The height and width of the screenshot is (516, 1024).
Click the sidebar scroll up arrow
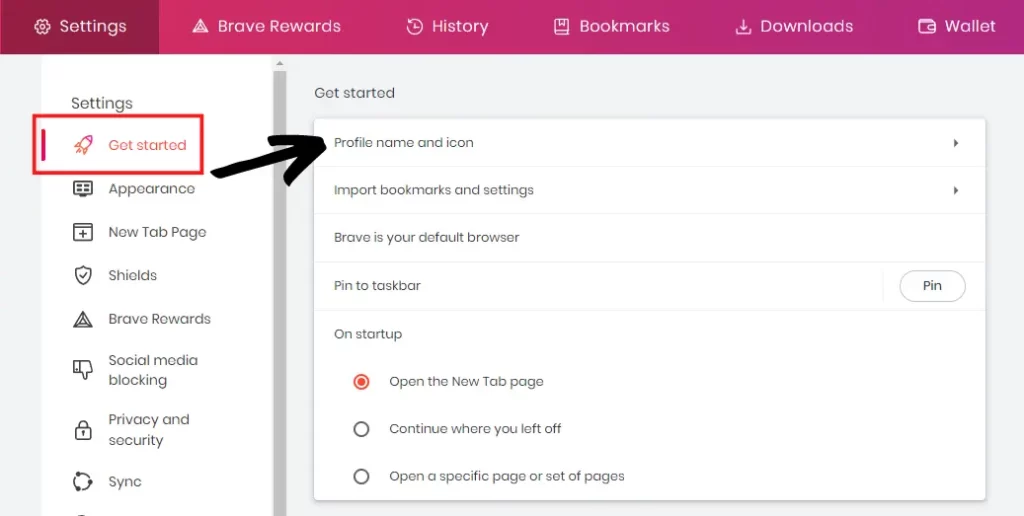pos(280,63)
